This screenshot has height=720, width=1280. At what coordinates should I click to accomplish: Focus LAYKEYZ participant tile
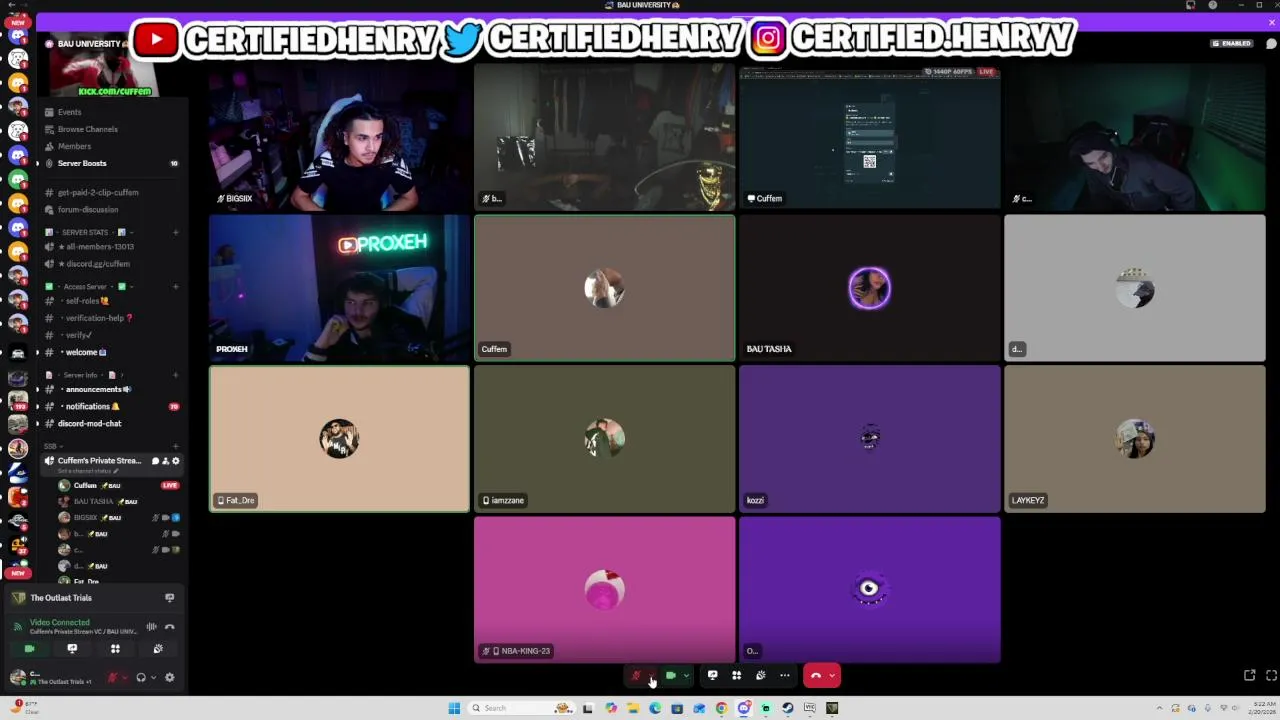tap(1134, 439)
